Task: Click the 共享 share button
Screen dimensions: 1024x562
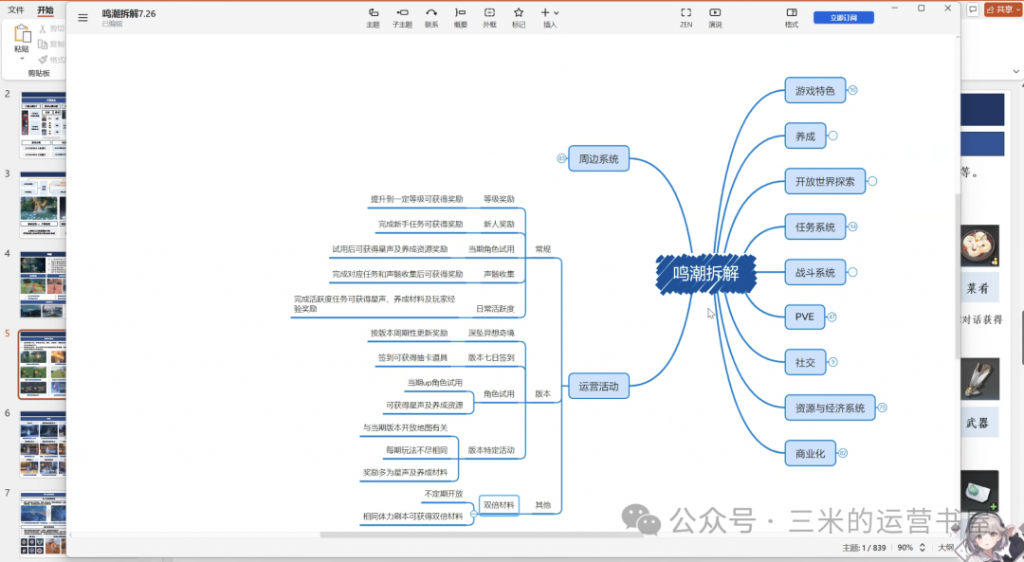Action: pyautogui.click(x=1003, y=9)
